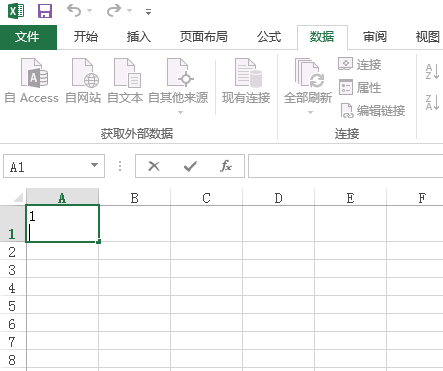Open 自其他来源 (From Other Sources) menu
Screen dimensions: 443x371
tap(178, 86)
